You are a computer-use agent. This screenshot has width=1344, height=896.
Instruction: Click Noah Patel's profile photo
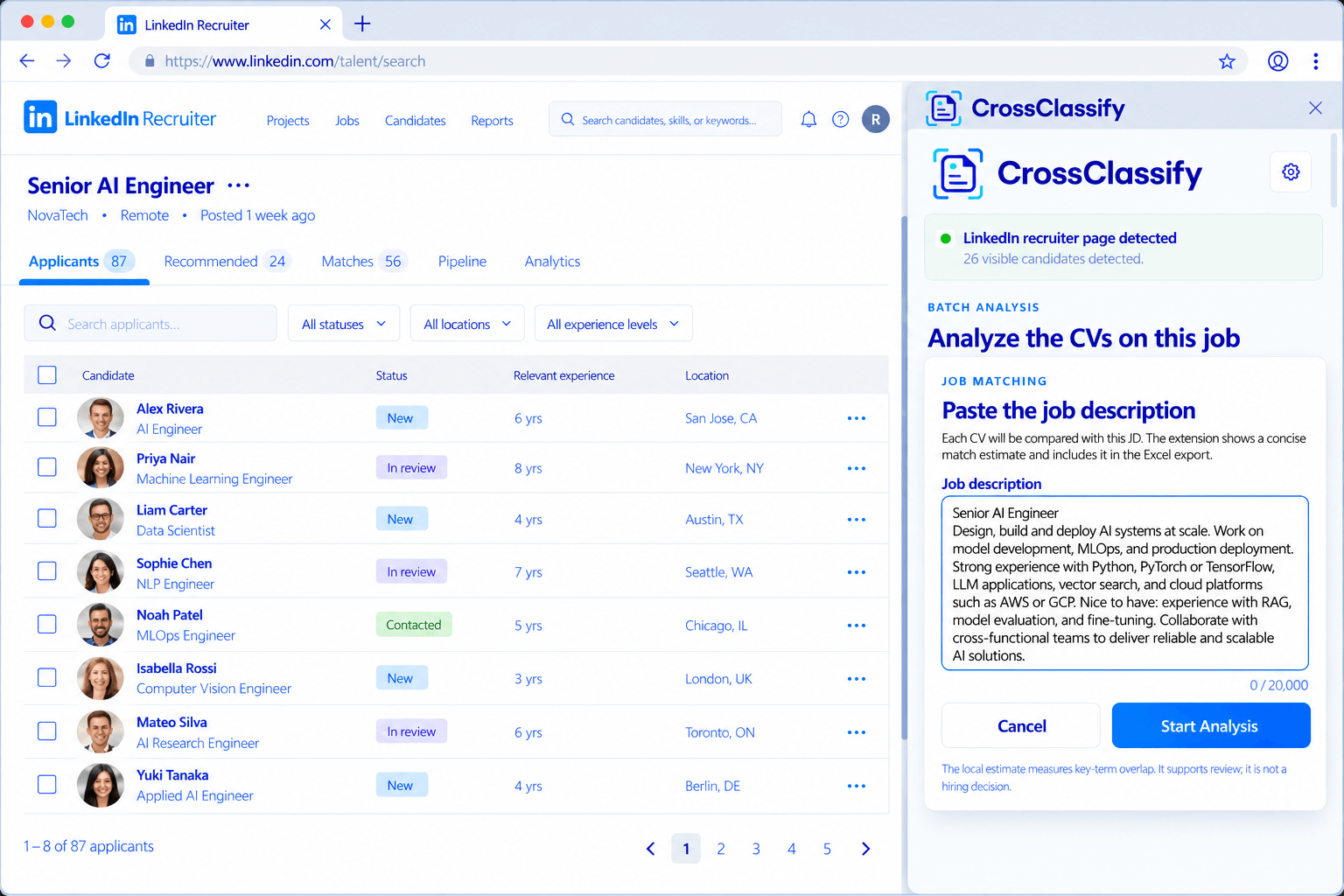[x=101, y=625]
